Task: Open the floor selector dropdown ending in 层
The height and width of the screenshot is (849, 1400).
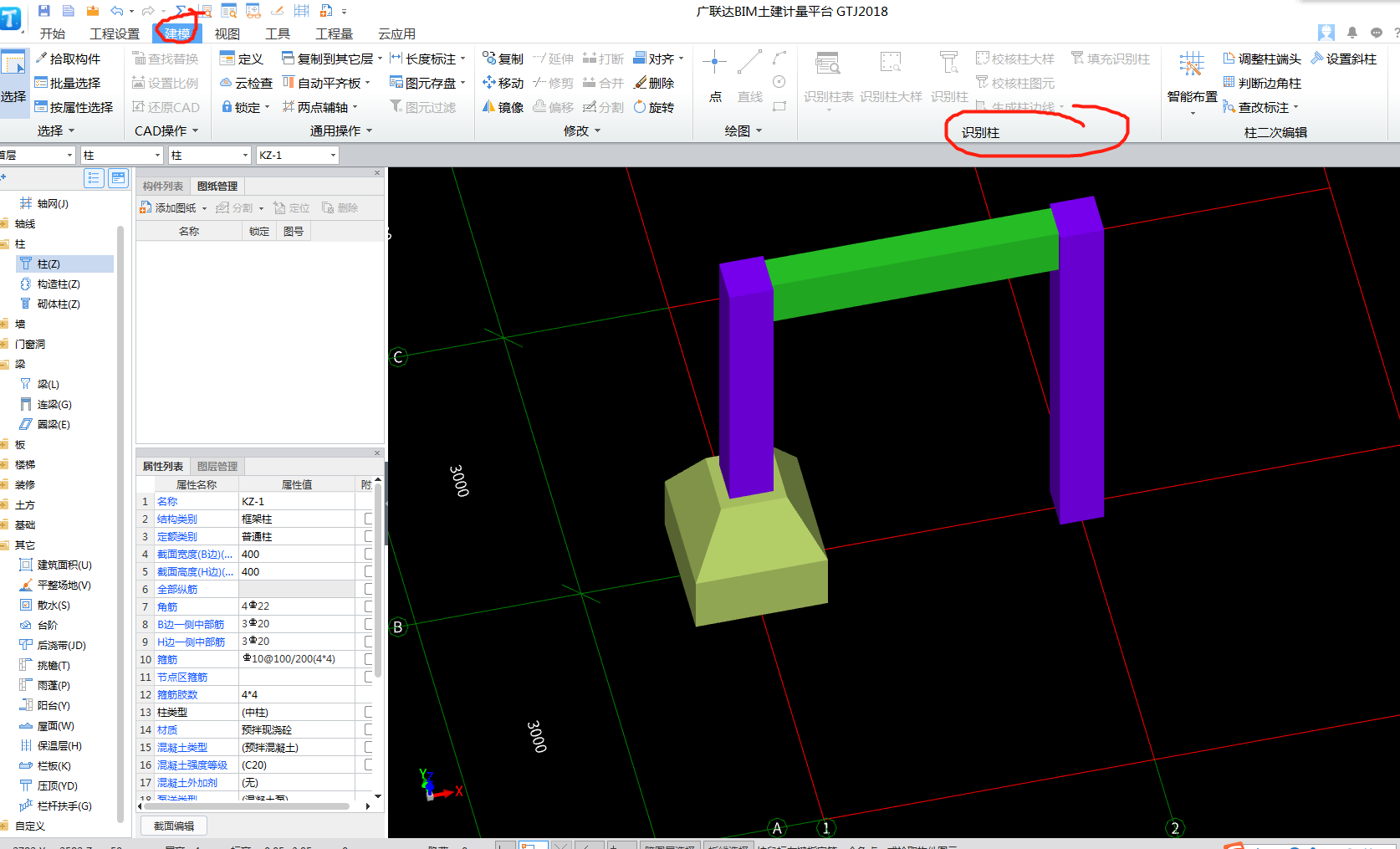Action: click(69, 156)
